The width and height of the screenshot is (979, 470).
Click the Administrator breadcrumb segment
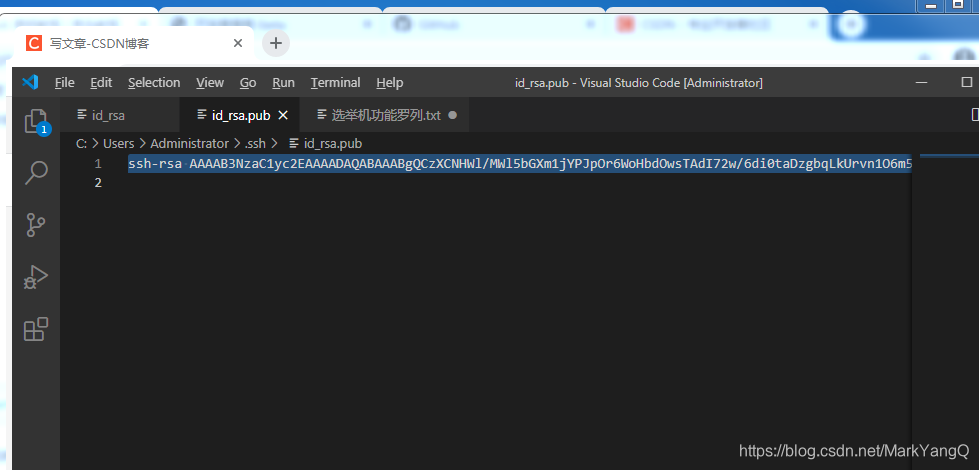190,144
